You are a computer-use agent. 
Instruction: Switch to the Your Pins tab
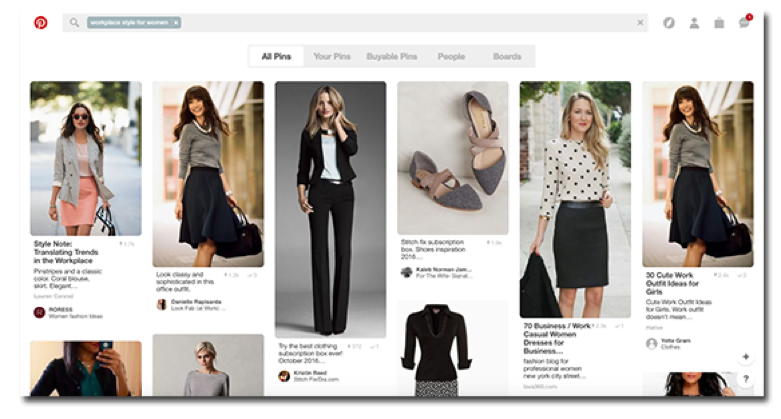coord(330,57)
